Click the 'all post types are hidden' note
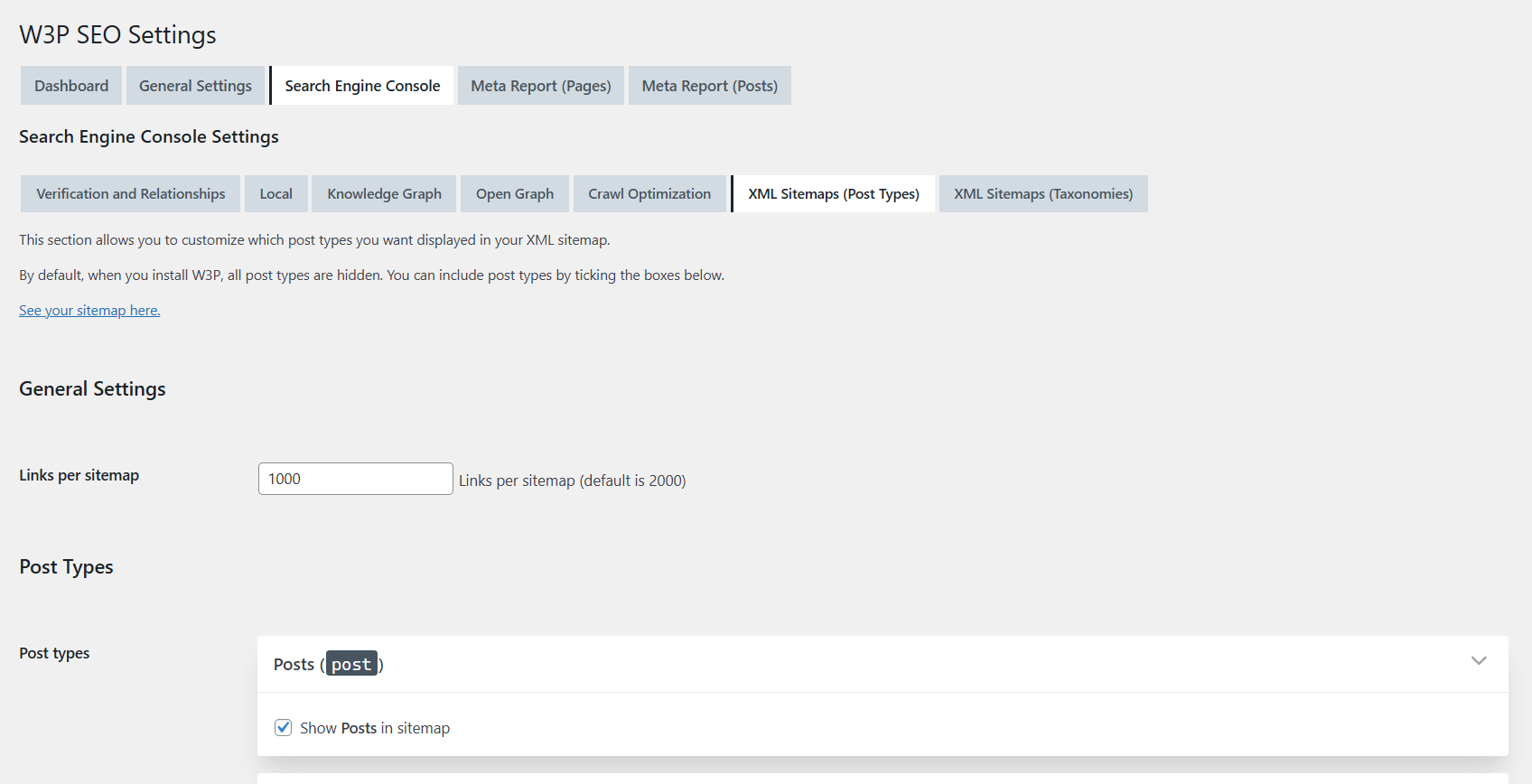The height and width of the screenshot is (784, 1532). [x=371, y=275]
